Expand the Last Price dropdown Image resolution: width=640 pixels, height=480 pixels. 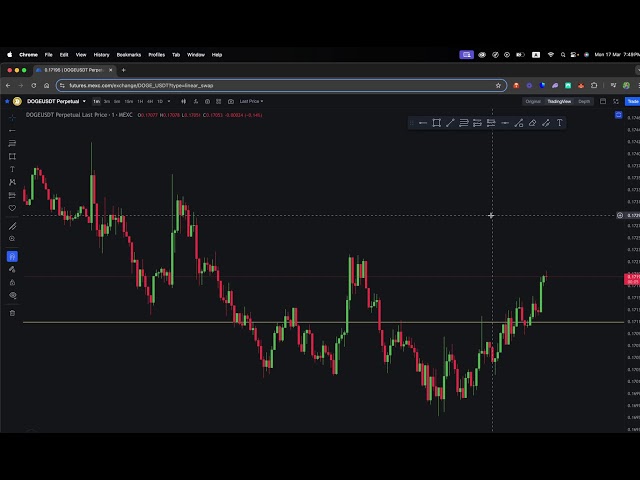[251, 101]
